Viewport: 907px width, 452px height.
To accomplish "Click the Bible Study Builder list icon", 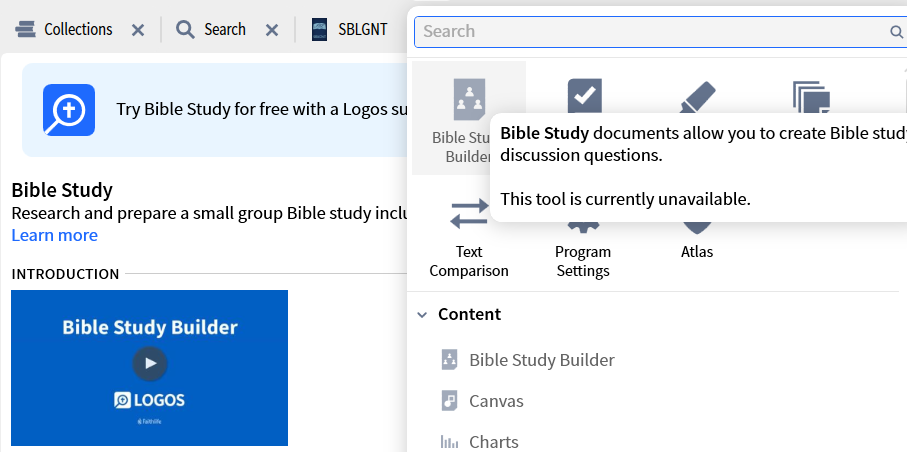I will [x=449, y=359].
